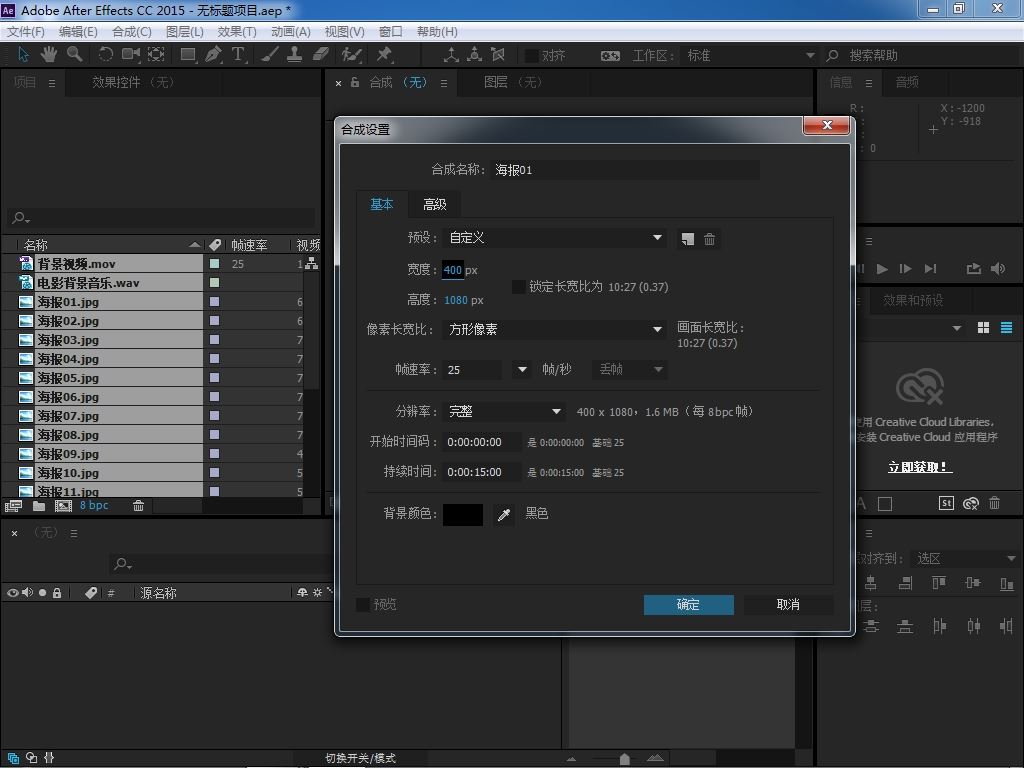The width and height of the screenshot is (1024, 768).
Task: Click the black background color swatch
Action: (463, 515)
